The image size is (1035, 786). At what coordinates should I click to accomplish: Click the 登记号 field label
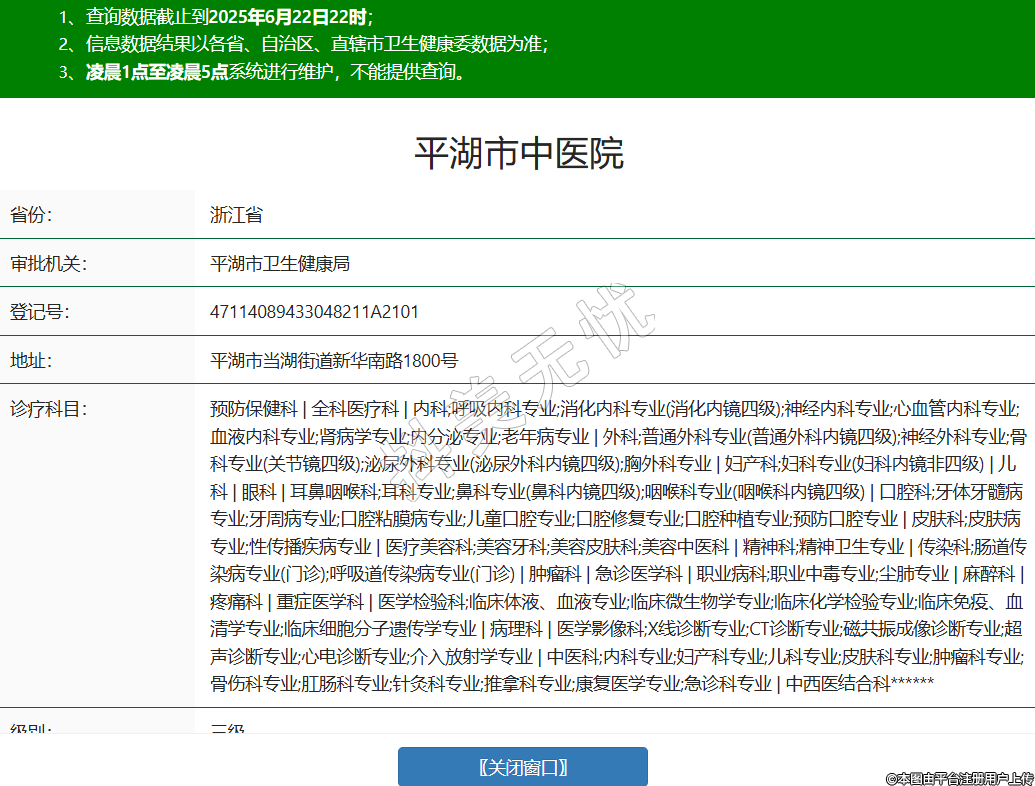click(39, 312)
